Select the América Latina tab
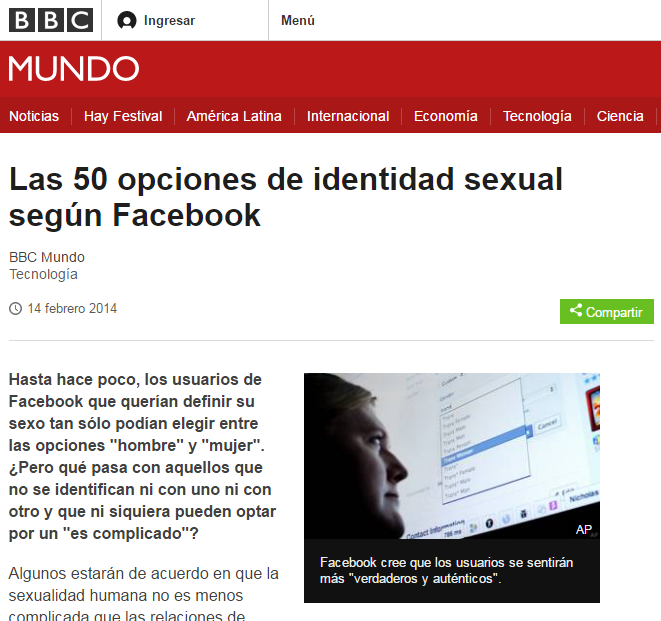Screen dimensions: 661x621 pos(234,116)
